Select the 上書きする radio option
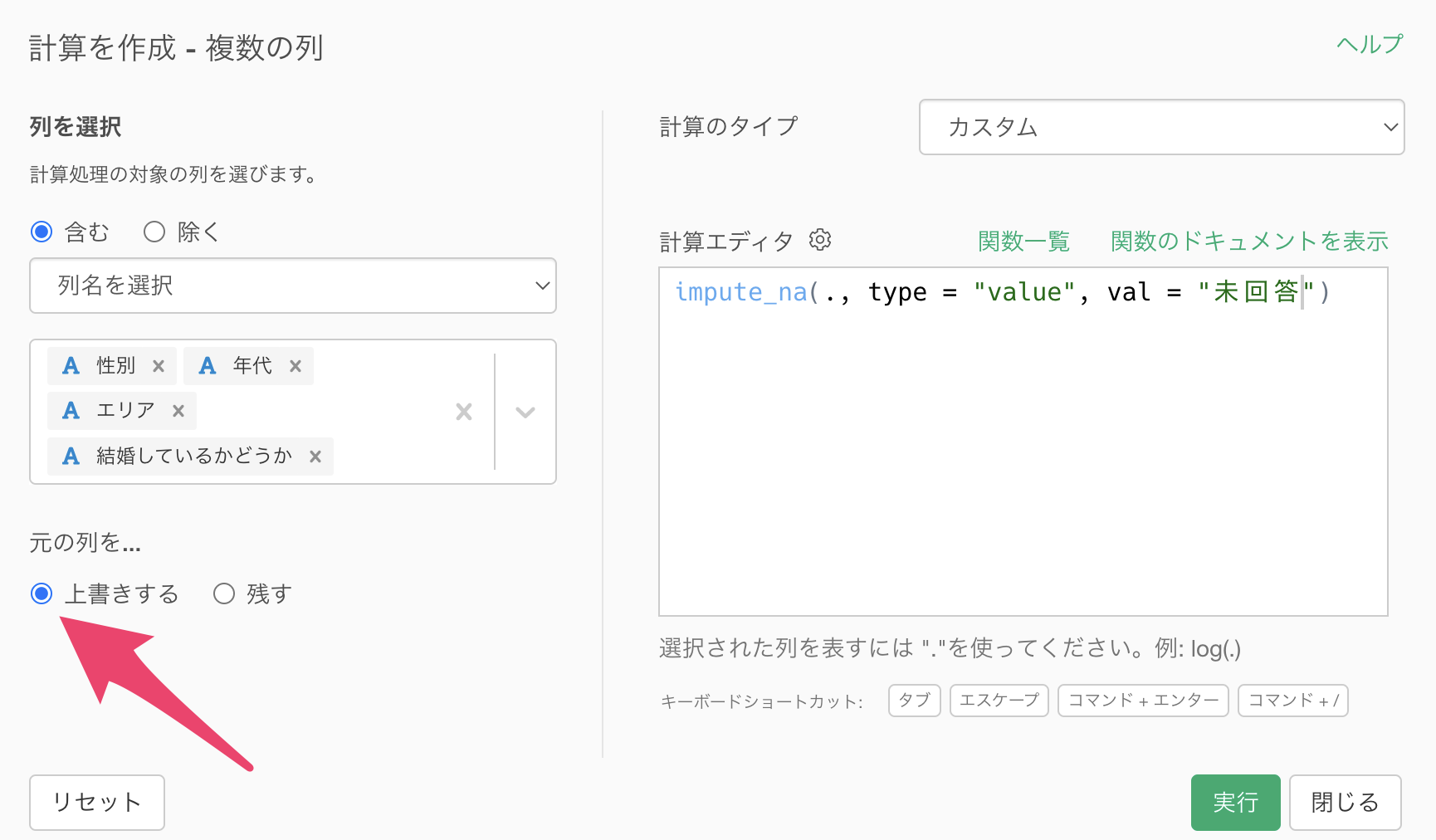 point(42,593)
